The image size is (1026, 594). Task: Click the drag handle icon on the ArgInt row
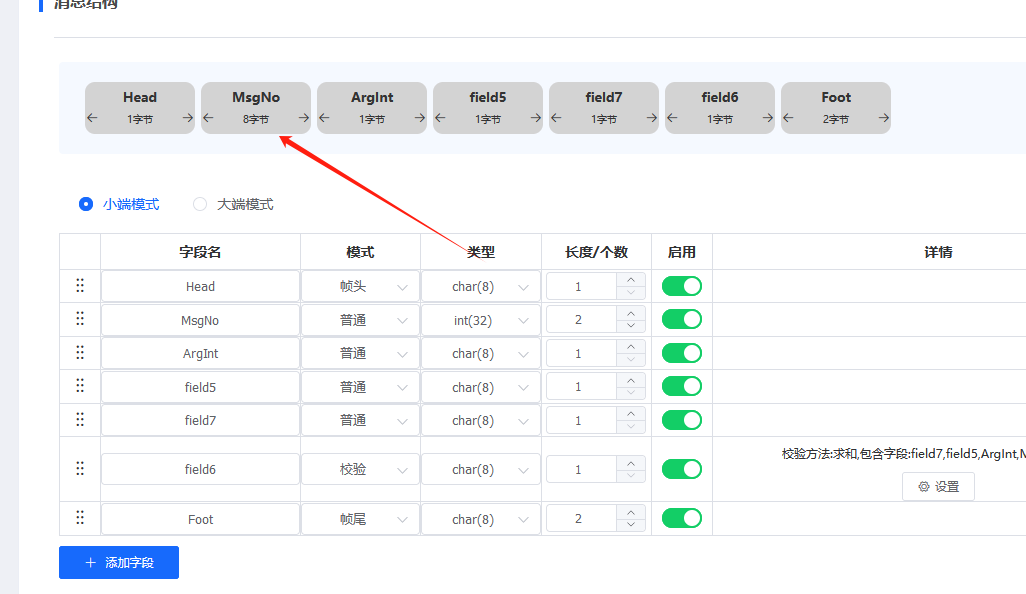coord(80,352)
